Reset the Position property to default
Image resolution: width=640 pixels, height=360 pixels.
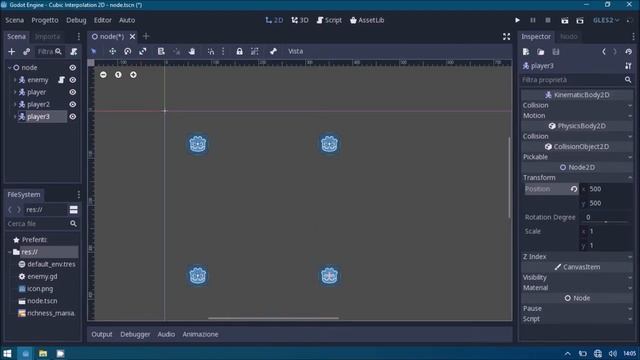point(574,189)
